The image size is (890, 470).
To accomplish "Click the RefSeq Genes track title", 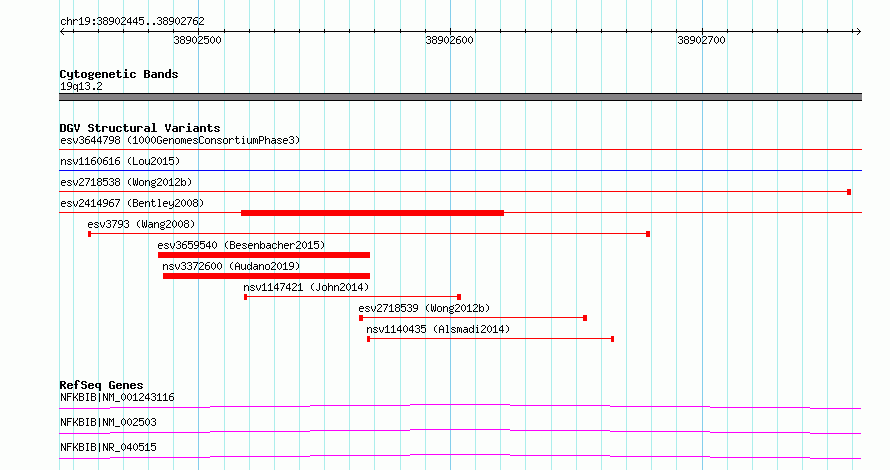I will click(101, 385).
